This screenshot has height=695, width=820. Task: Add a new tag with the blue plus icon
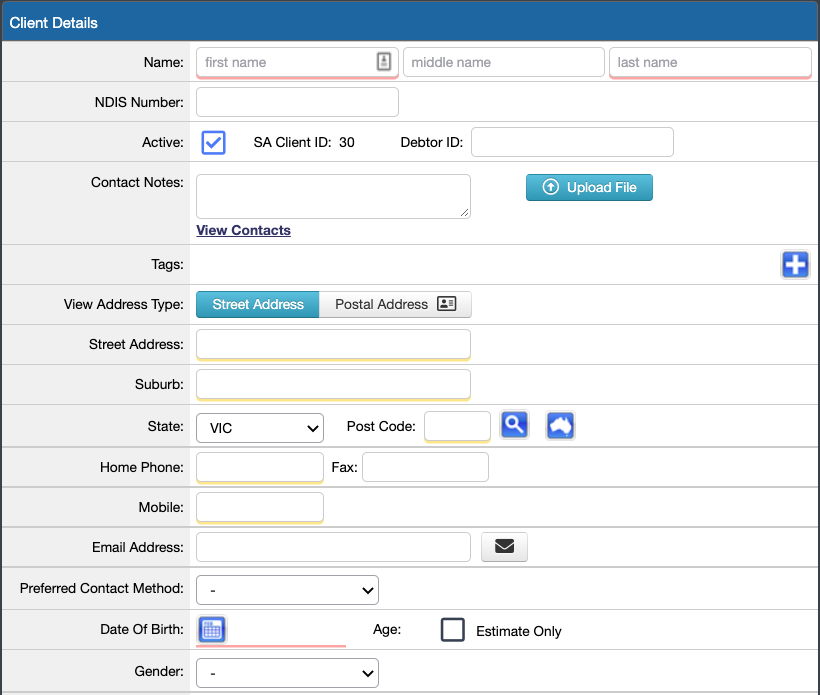pyautogui.click(x=795, y=265)
